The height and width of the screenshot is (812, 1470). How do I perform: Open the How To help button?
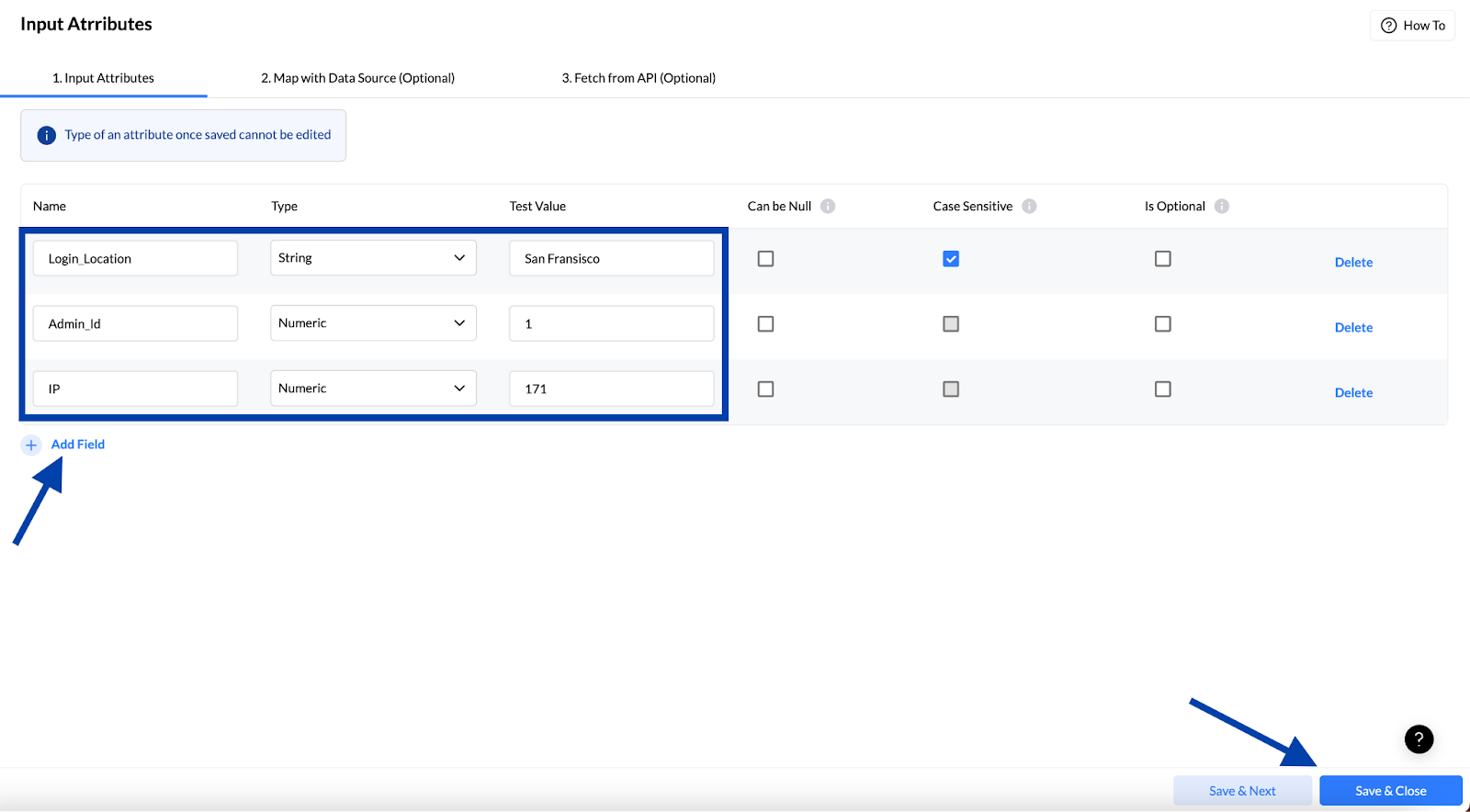(x=1412, y=26)
